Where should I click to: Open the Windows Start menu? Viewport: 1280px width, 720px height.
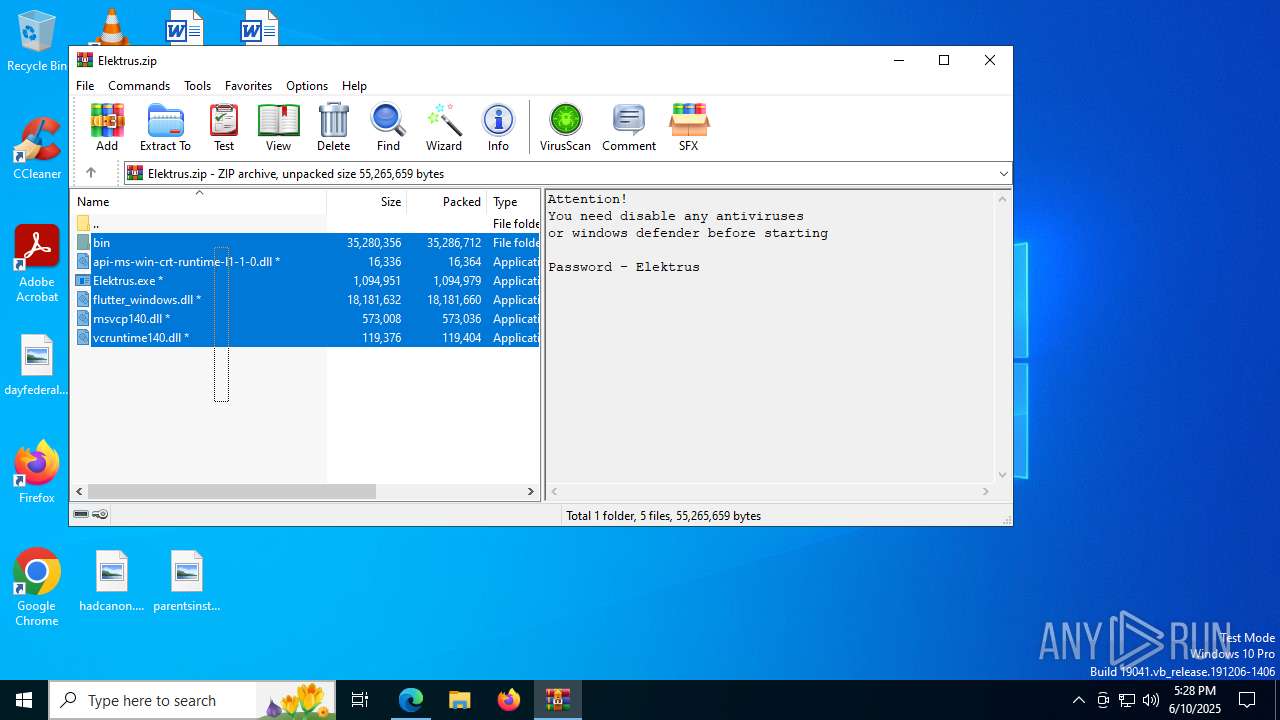pyautogui.click(x=24, y=700)
